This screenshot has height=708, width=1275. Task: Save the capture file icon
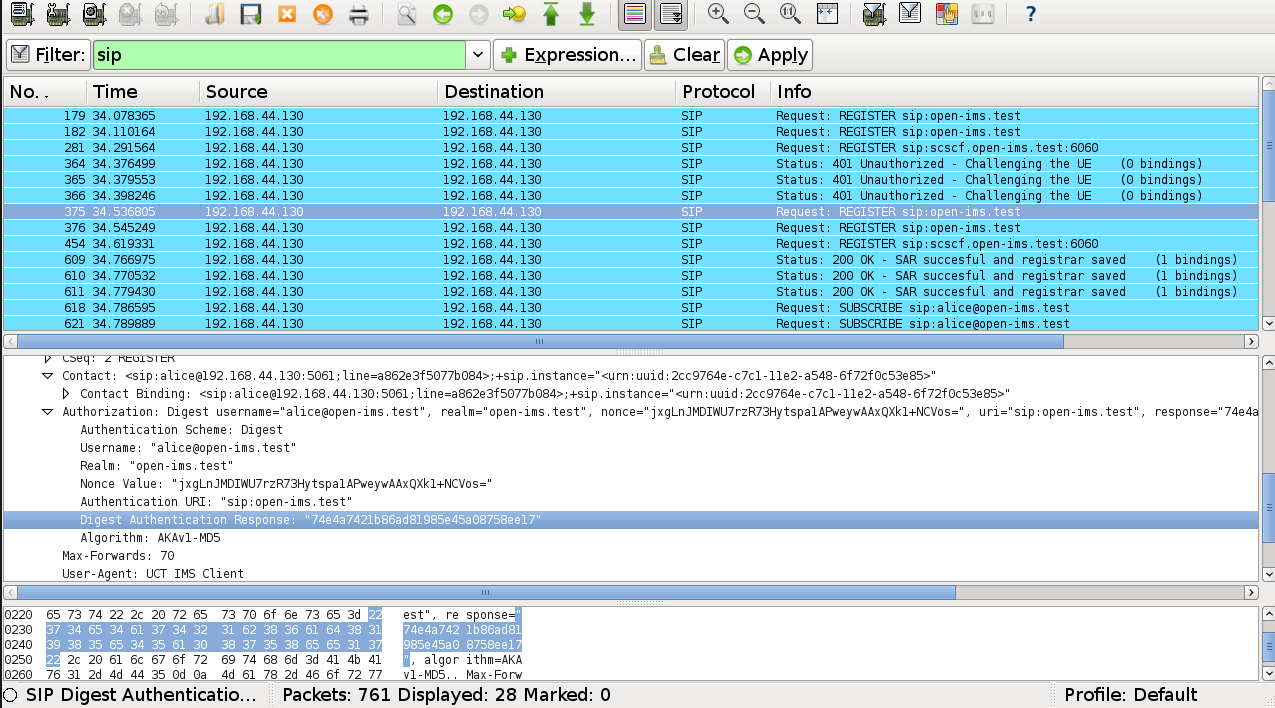point(250,14)
